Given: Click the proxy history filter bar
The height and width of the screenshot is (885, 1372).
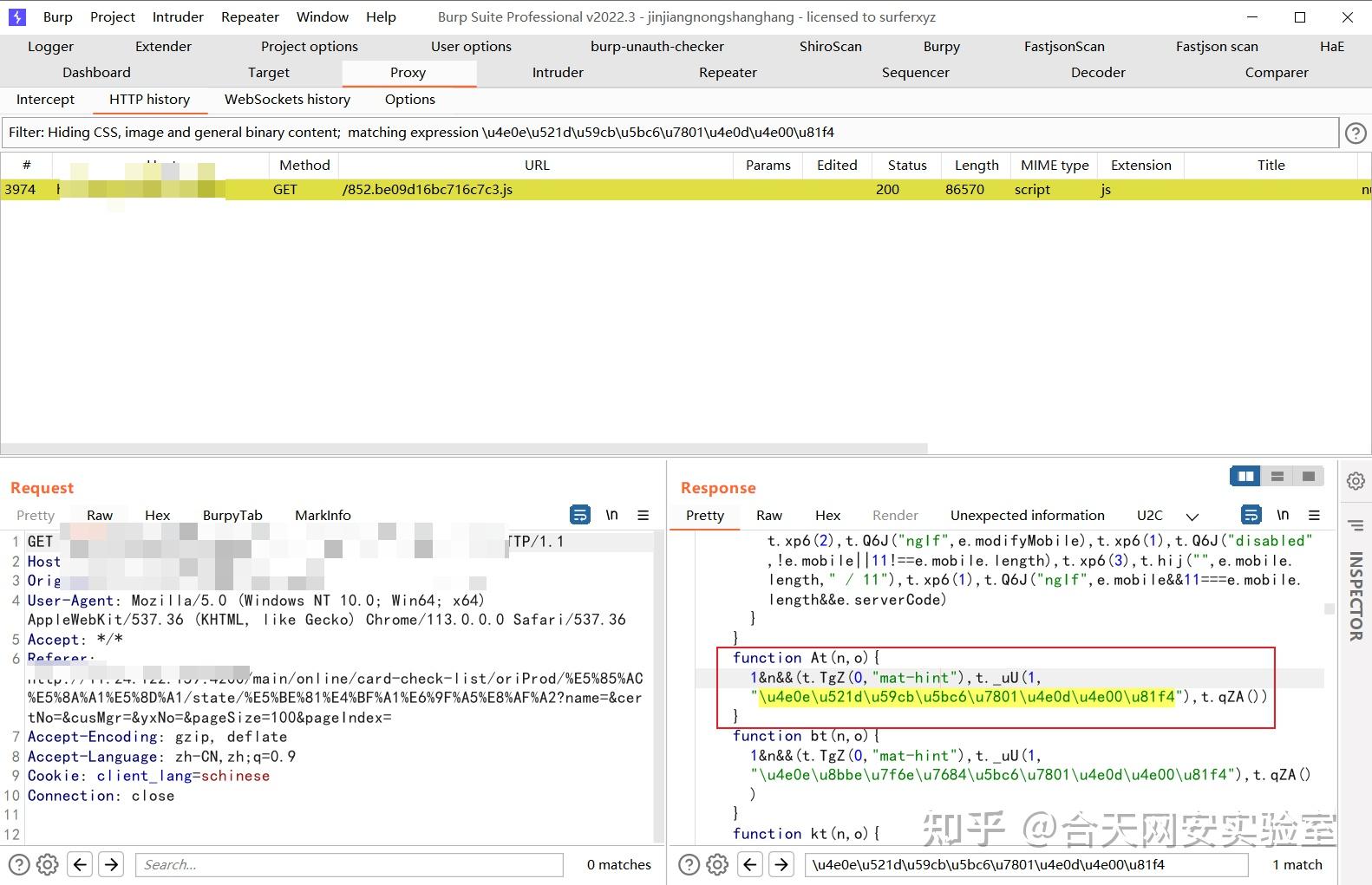Looking at the screenshot, I should 670,133.
